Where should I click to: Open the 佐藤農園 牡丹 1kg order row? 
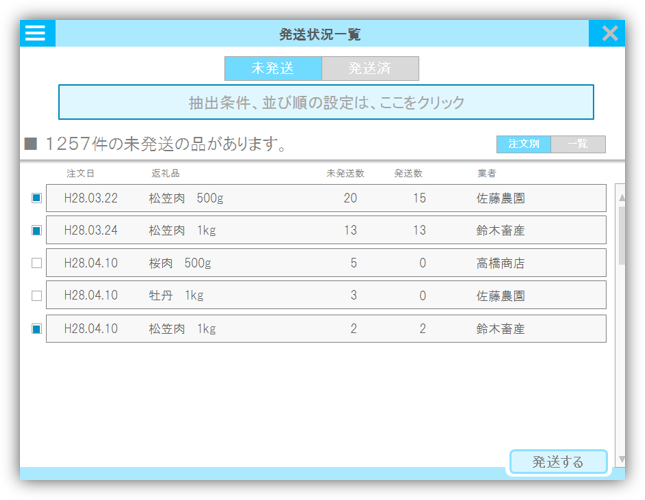click(326, 296)
